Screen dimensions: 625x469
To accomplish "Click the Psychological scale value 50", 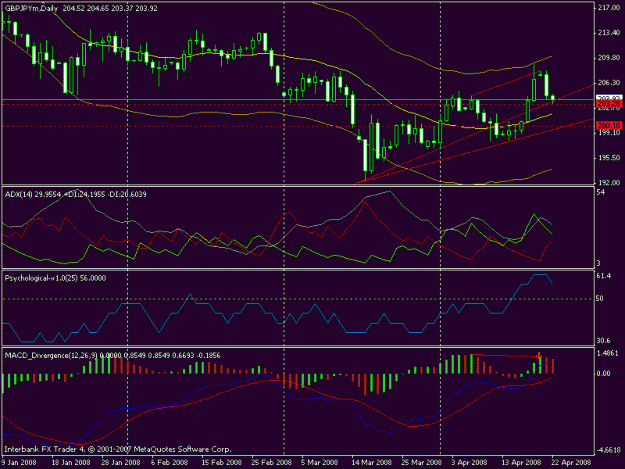I will (x=600, y=298).
